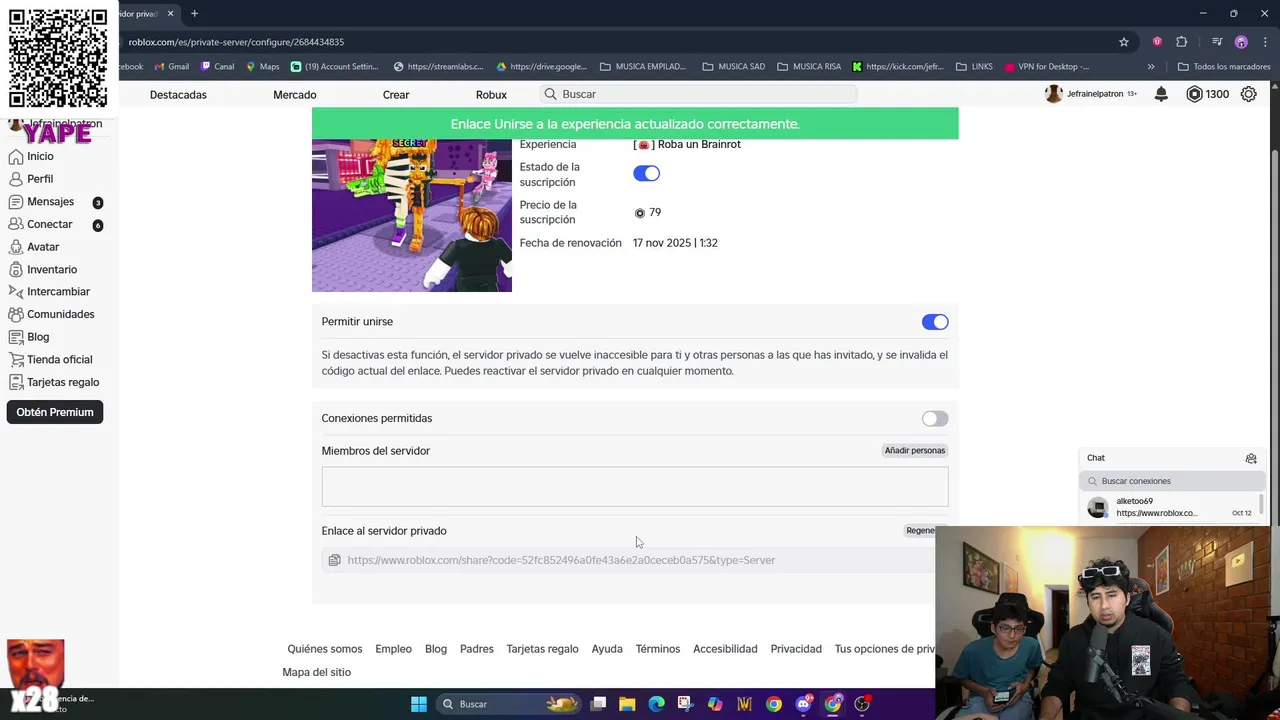The width and height of the screenshot is (1280, 720).
Task: Click the red shield extension icon
Action: [1157, 42]
